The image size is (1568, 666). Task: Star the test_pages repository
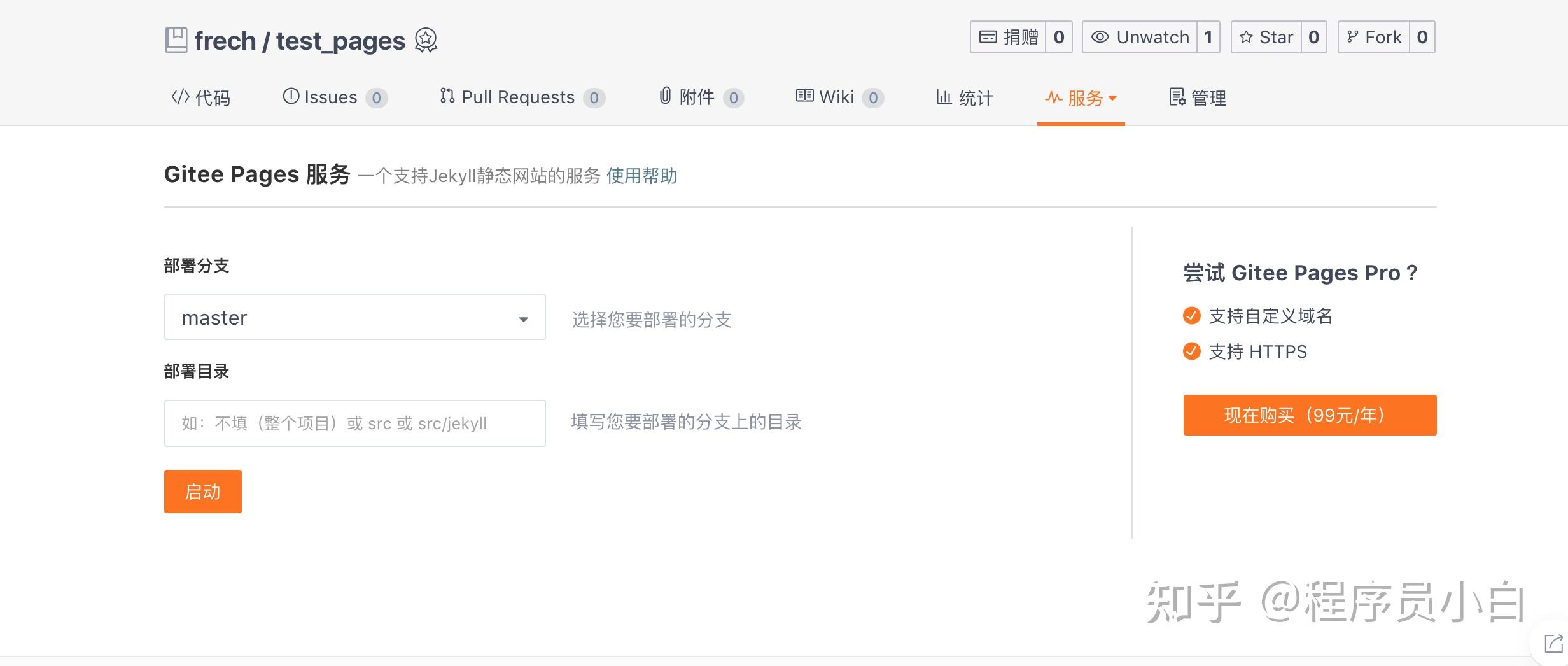click(1273, 37)
